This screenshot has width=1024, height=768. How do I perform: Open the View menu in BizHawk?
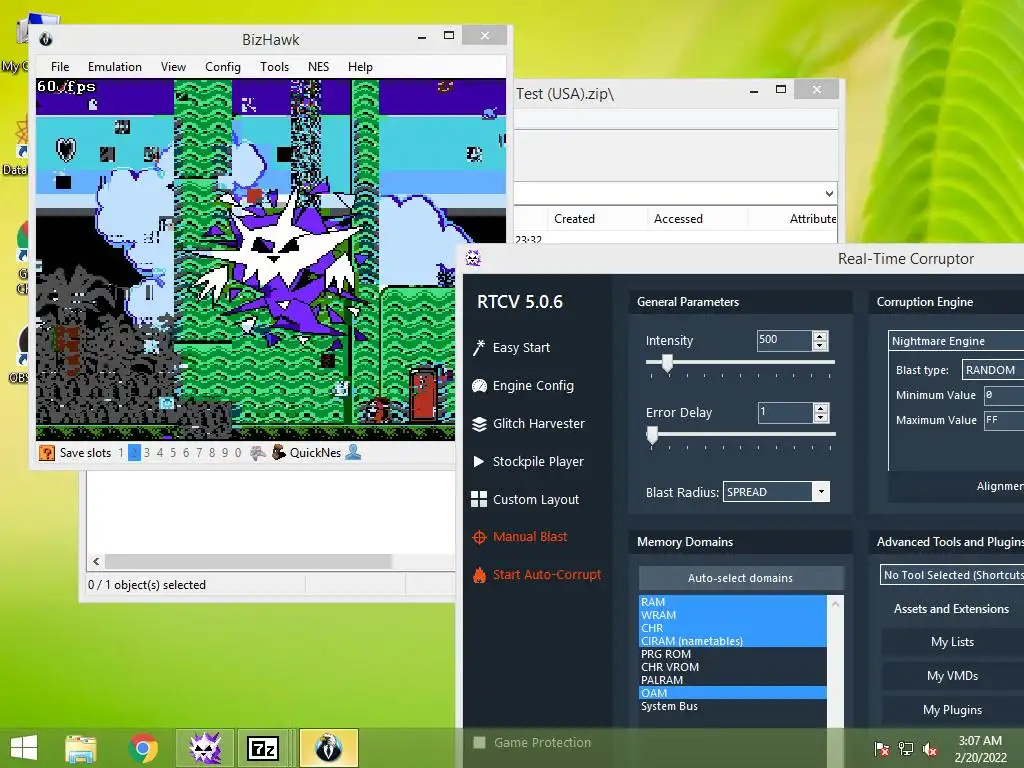coord(173,67)
